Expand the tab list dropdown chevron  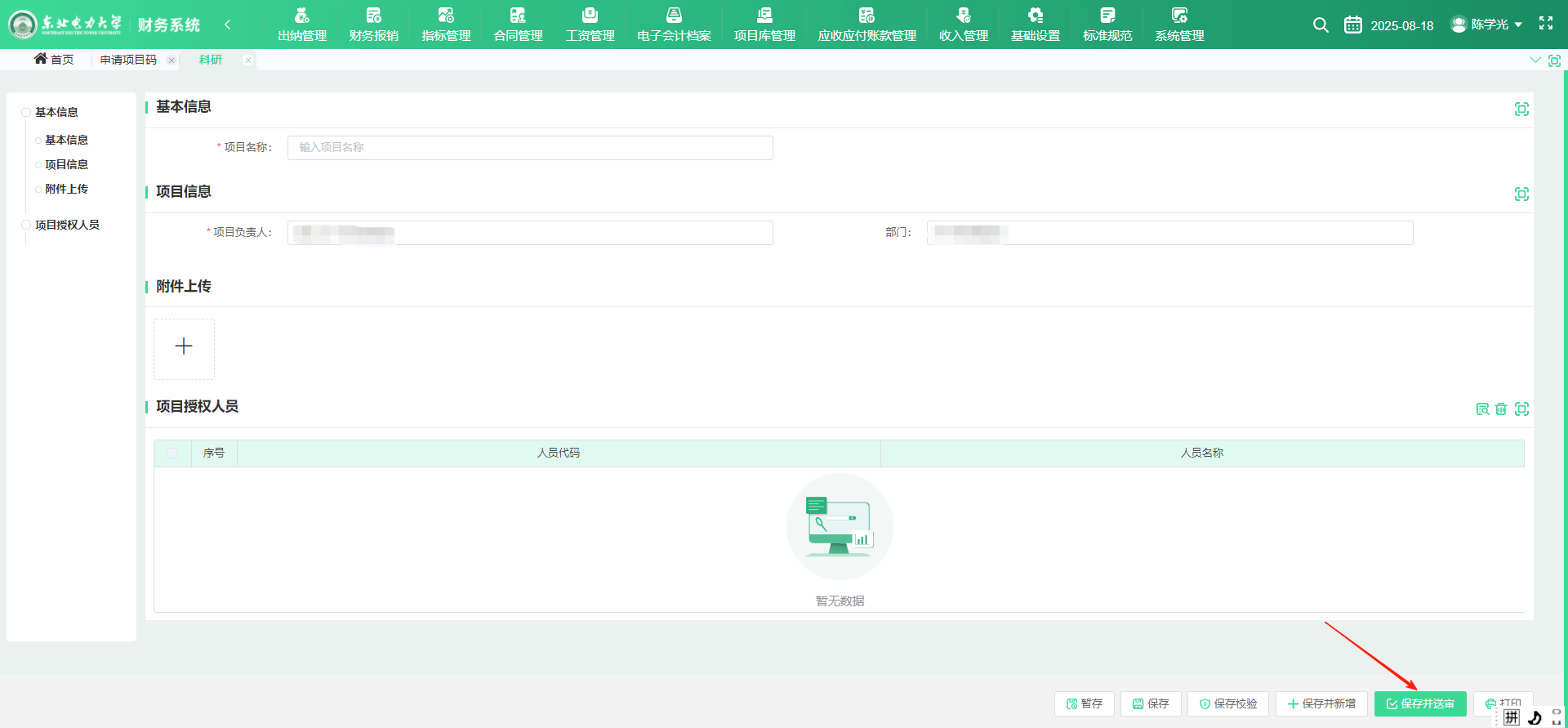1535,60
